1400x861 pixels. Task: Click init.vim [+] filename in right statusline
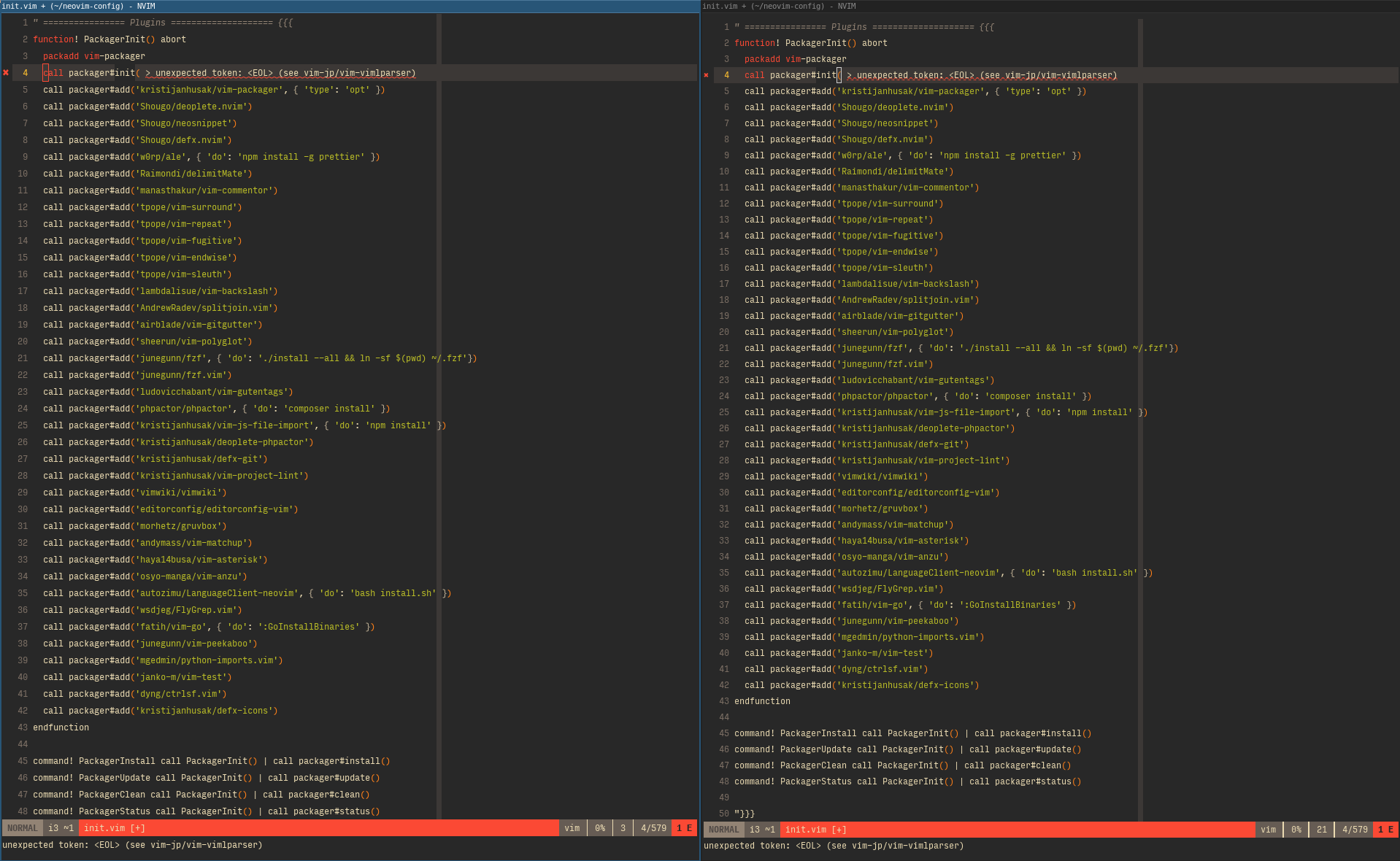[816, 830]
